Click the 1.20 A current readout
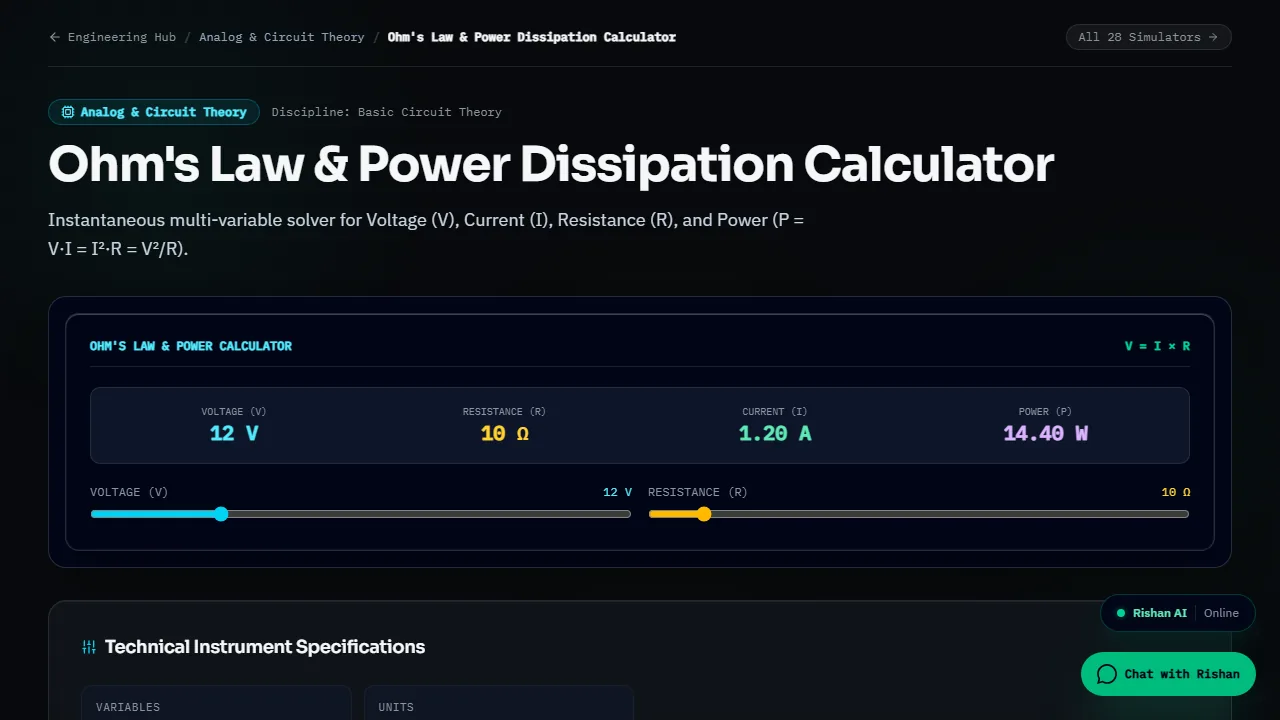The width and height of the screenshot is (1280, 720). (775, 433)
